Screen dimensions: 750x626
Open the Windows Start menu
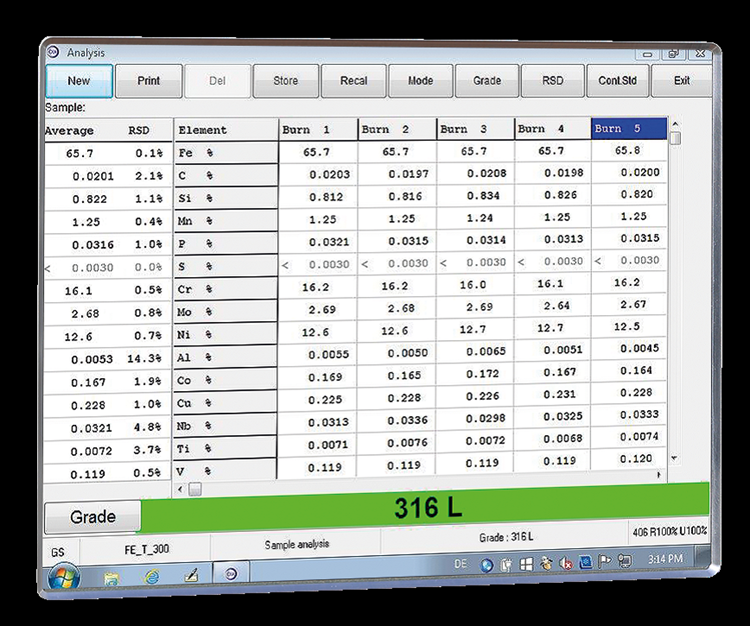64,576
